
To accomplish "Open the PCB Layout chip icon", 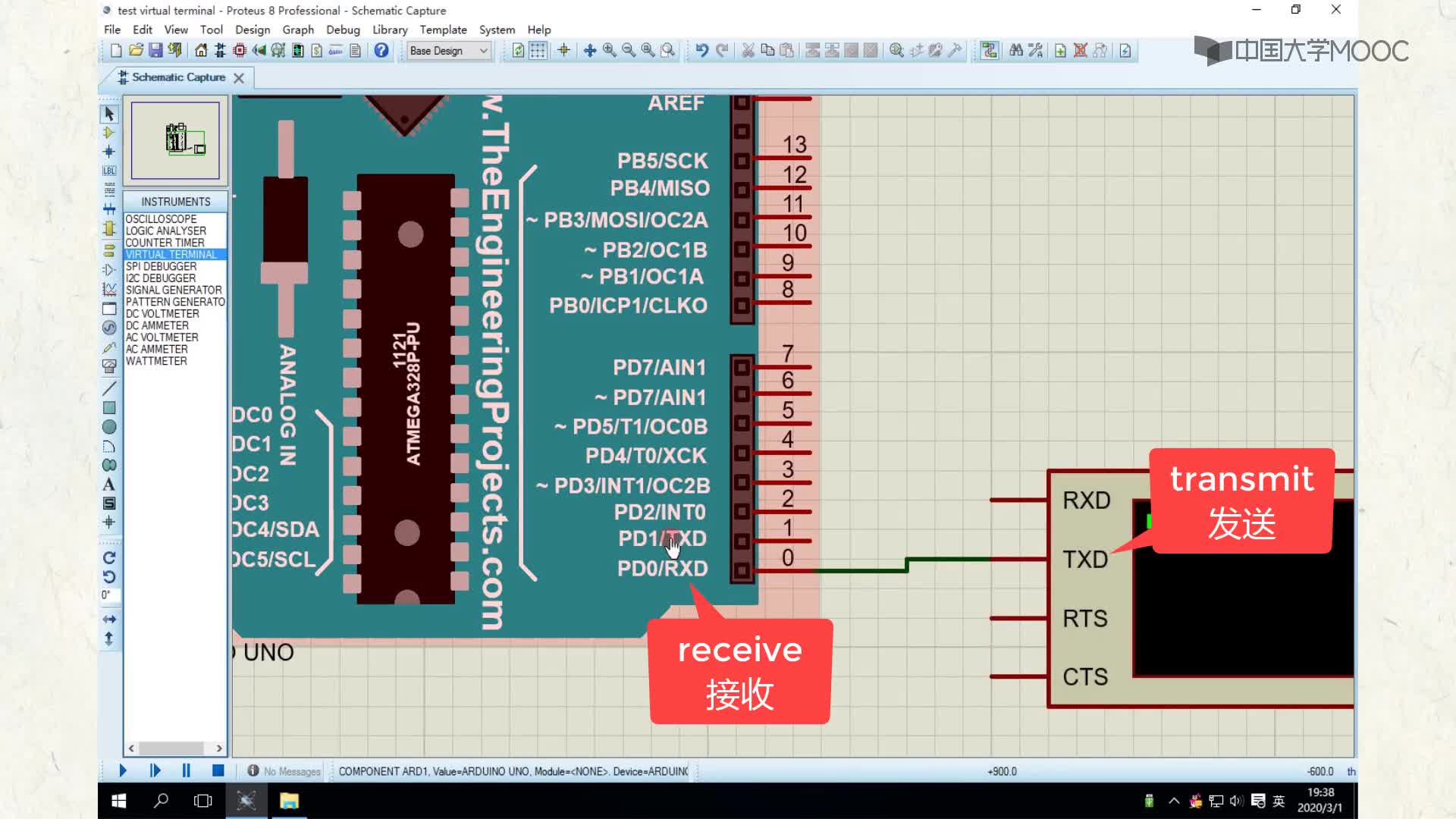I will [x=240, y=51].
